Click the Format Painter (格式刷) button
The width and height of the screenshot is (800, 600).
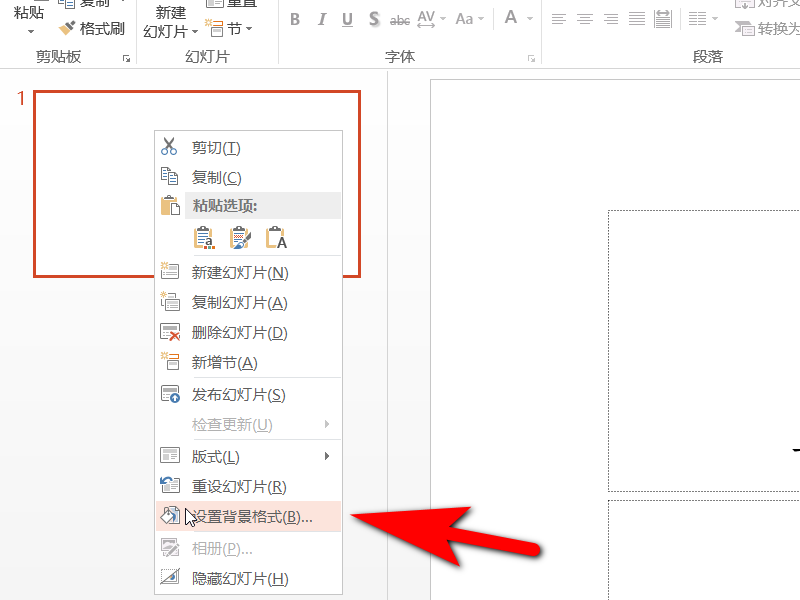[92, 29]
